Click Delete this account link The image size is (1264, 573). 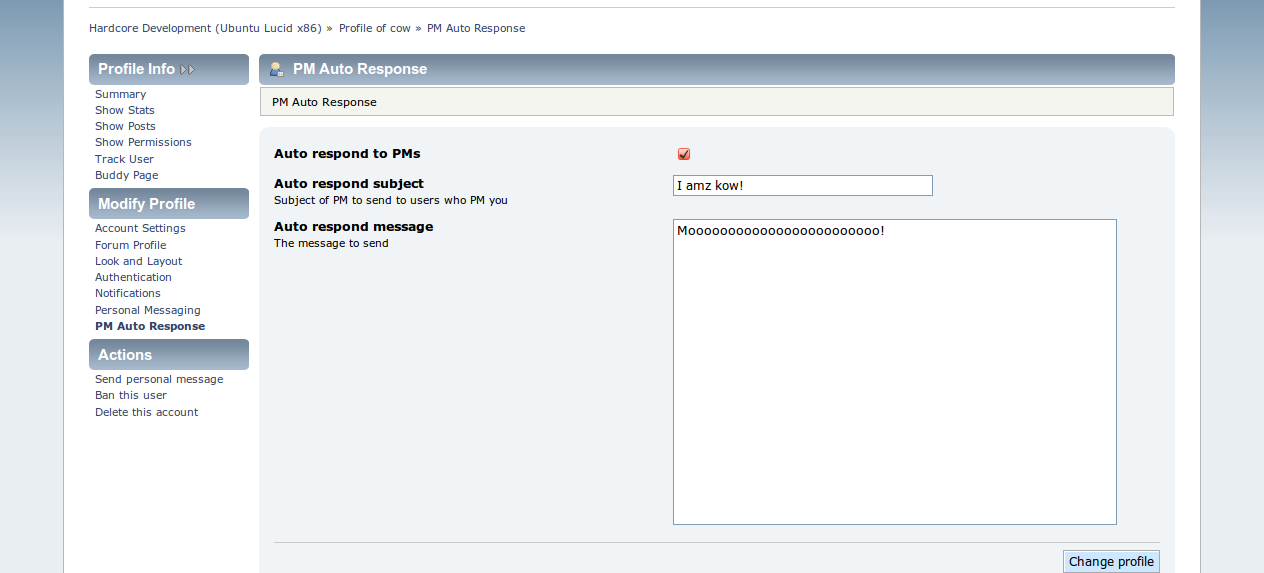pos(146,412)
